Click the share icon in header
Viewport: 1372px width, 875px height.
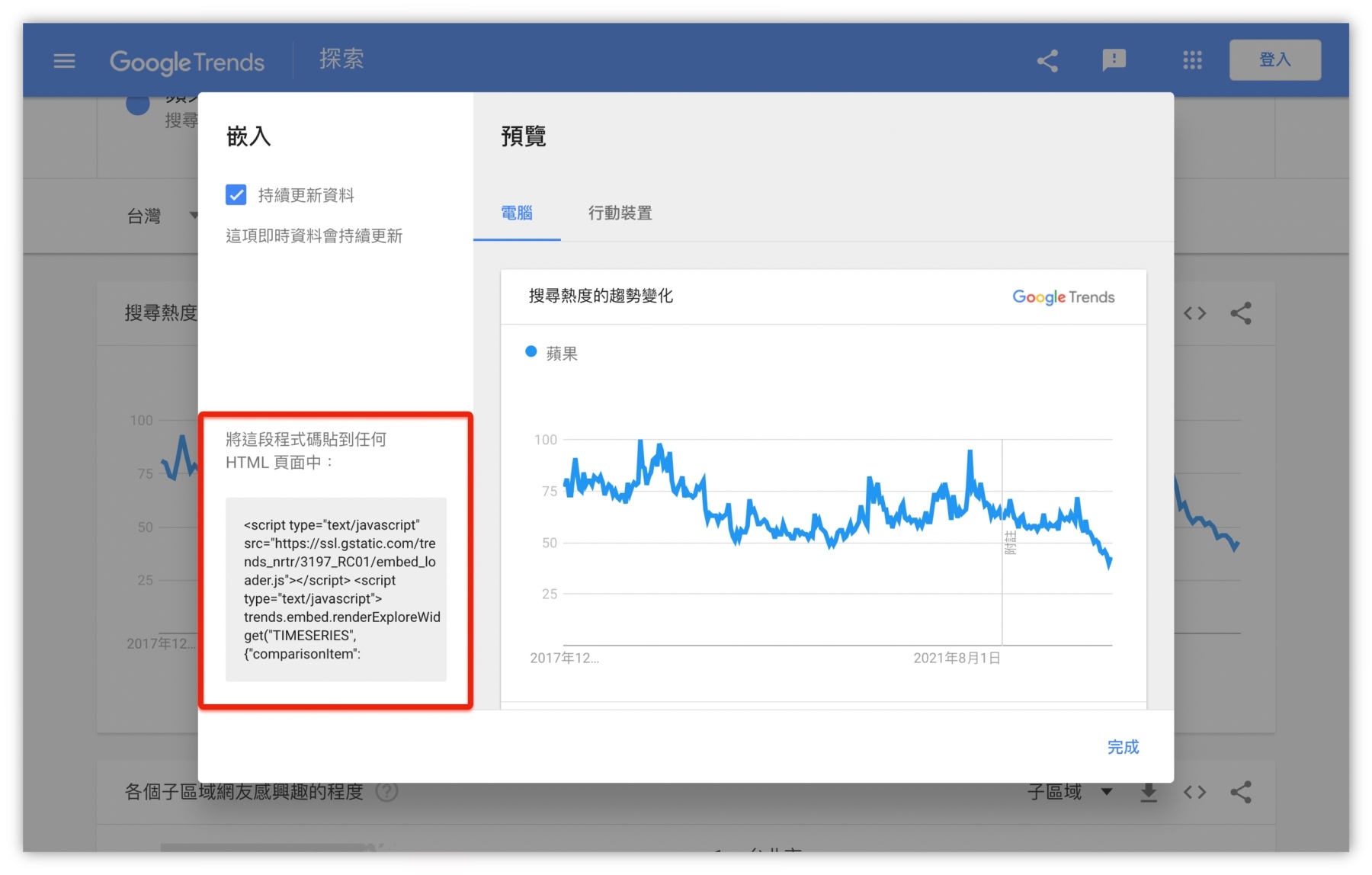(1047, 60)
